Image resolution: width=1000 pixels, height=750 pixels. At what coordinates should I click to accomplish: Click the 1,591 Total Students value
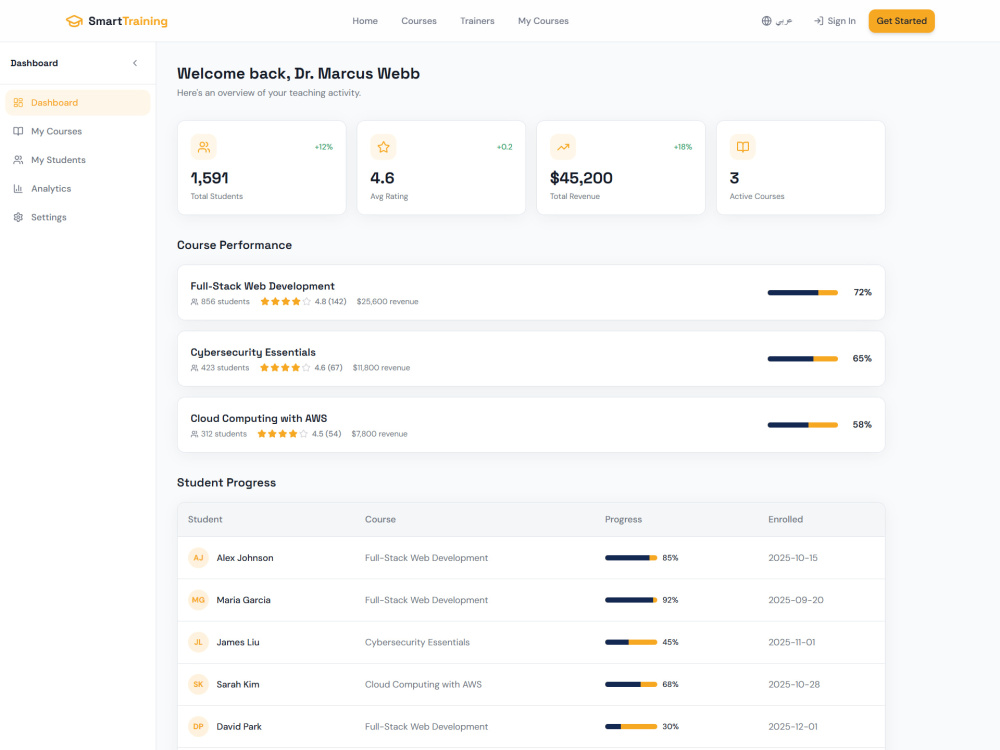[x=209, y=178]
